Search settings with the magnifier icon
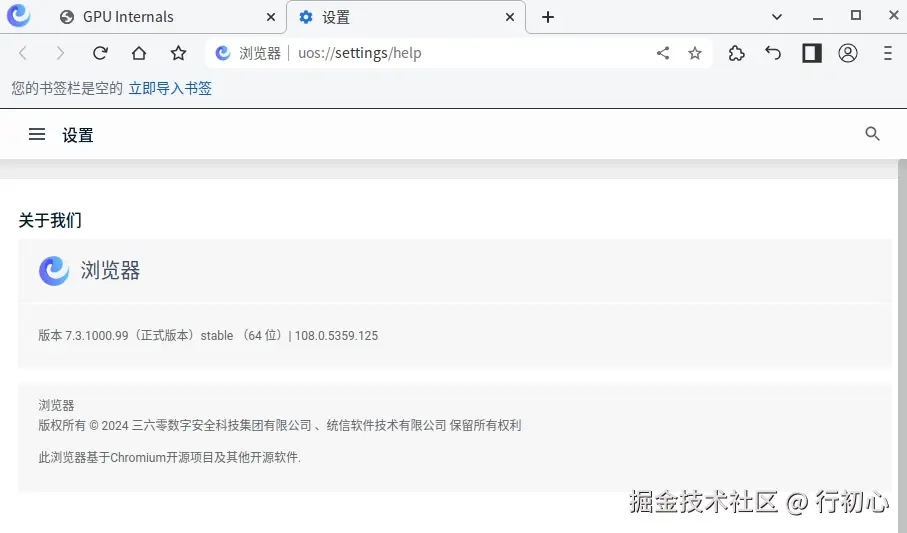Viewport: 907px width, 533px height. tap(872, 134)
